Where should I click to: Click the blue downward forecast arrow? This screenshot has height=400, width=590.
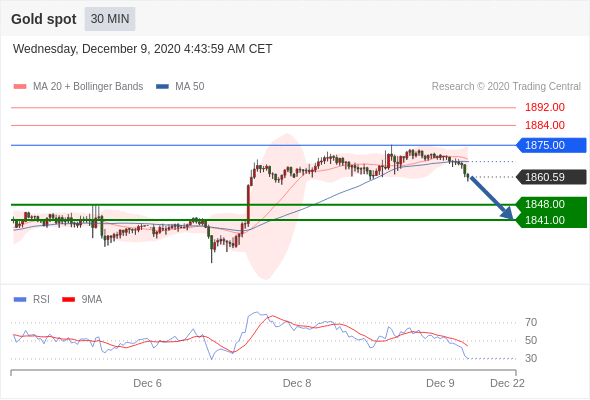[491, 198]
